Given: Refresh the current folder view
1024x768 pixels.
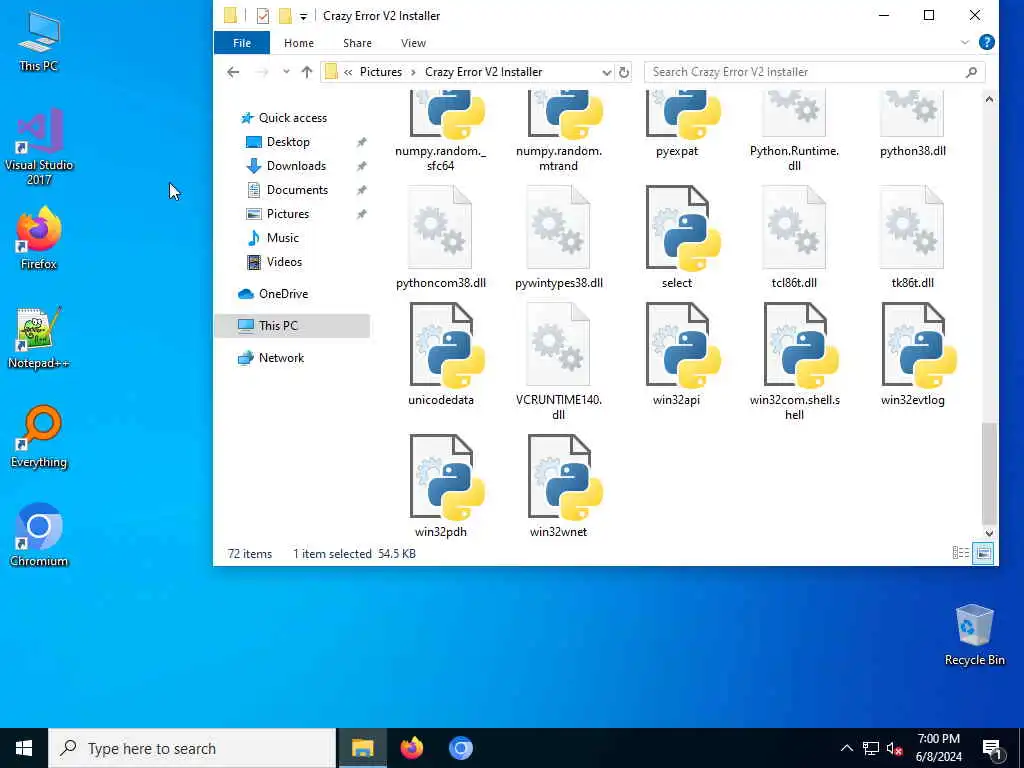Looking at the screenshot, I should coord(624,72).
